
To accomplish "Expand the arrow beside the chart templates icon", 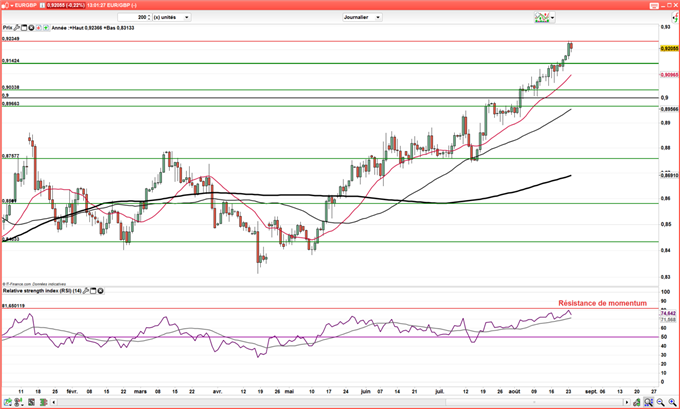I will click(x=552, y=18).
